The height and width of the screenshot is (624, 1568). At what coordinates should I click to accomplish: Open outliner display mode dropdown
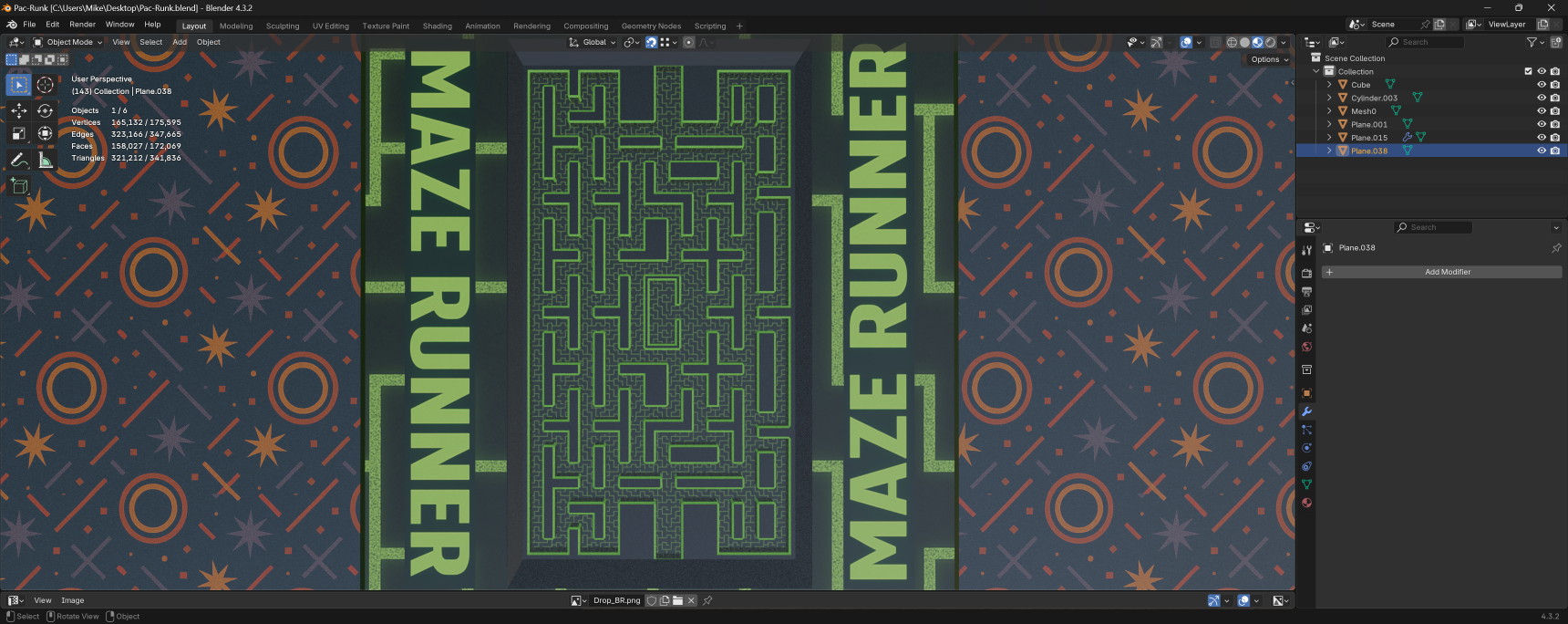(1337, 42)
